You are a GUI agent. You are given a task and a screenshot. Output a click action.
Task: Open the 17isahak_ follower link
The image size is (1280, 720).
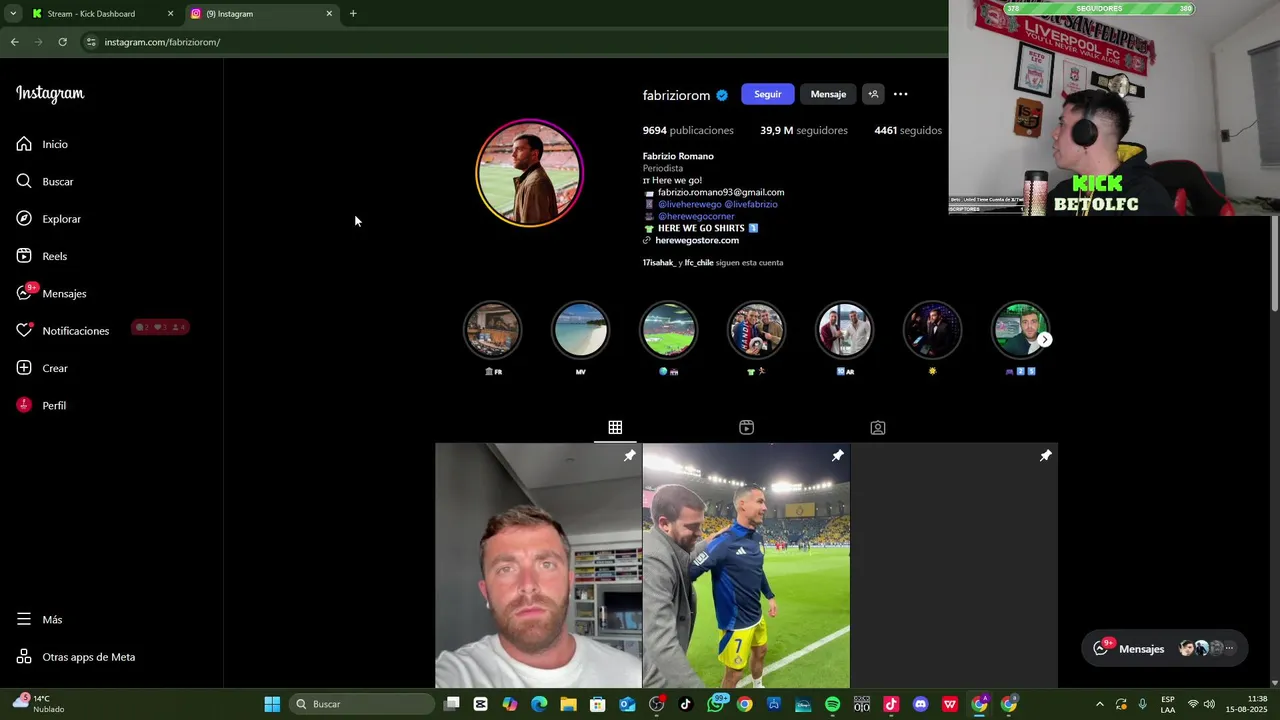point(659,263)
